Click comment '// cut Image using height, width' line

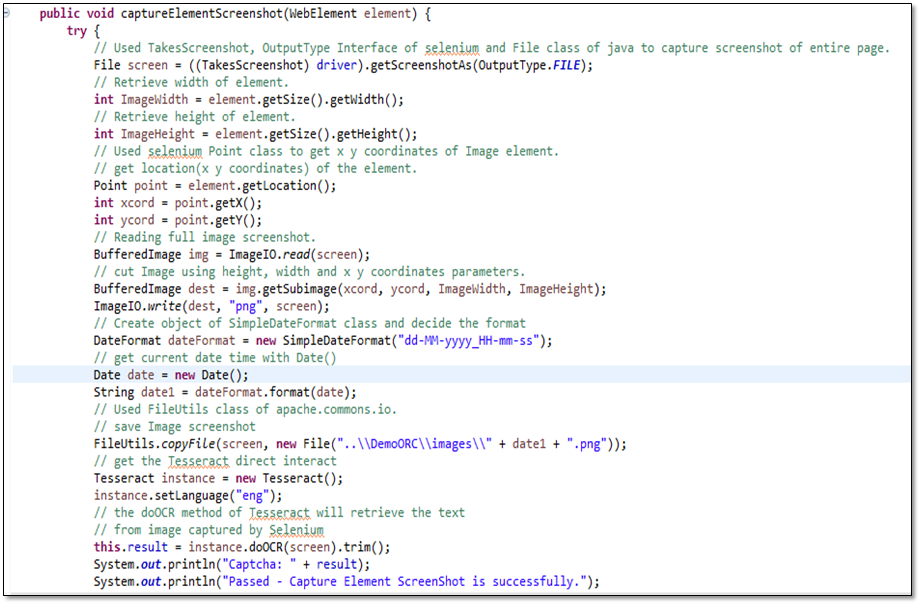click(x=310, y=272)
